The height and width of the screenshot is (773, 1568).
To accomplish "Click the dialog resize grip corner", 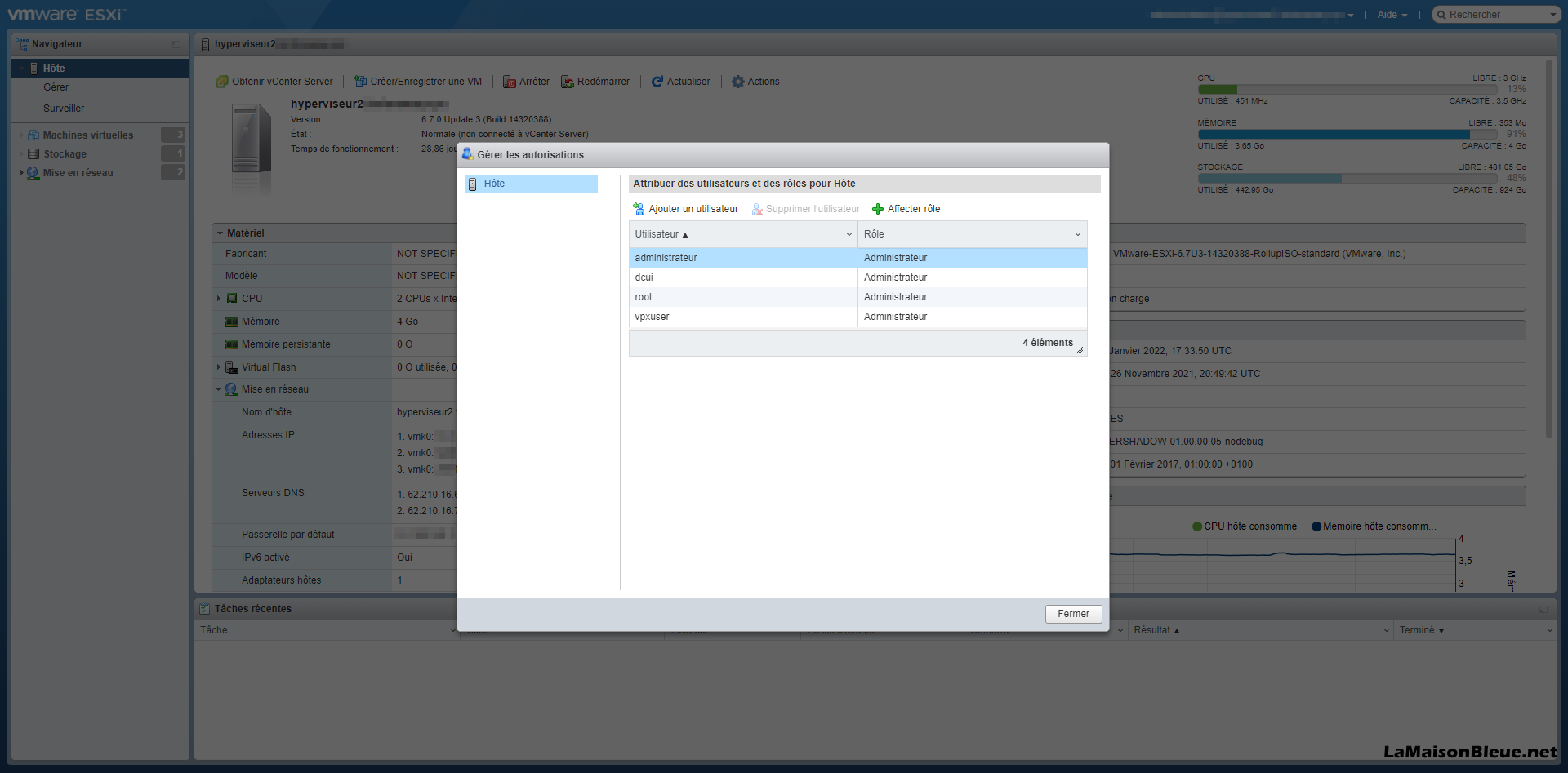I will [x=1080, y=349].
